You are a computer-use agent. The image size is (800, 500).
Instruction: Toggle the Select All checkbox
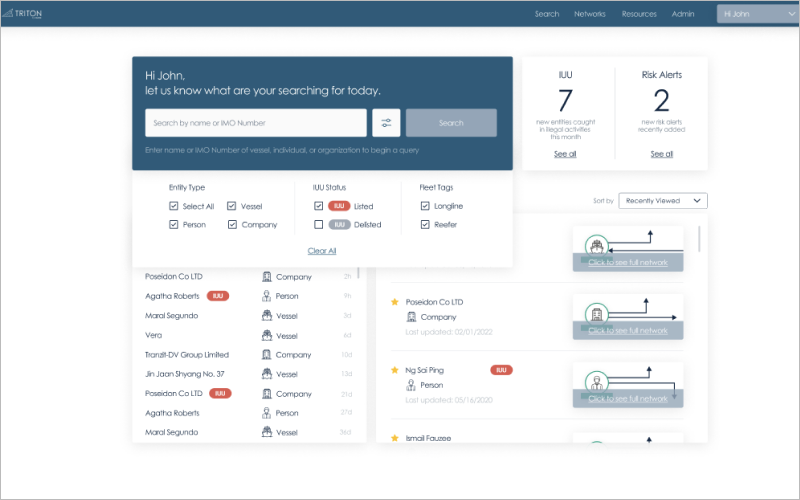pos(174,206)
